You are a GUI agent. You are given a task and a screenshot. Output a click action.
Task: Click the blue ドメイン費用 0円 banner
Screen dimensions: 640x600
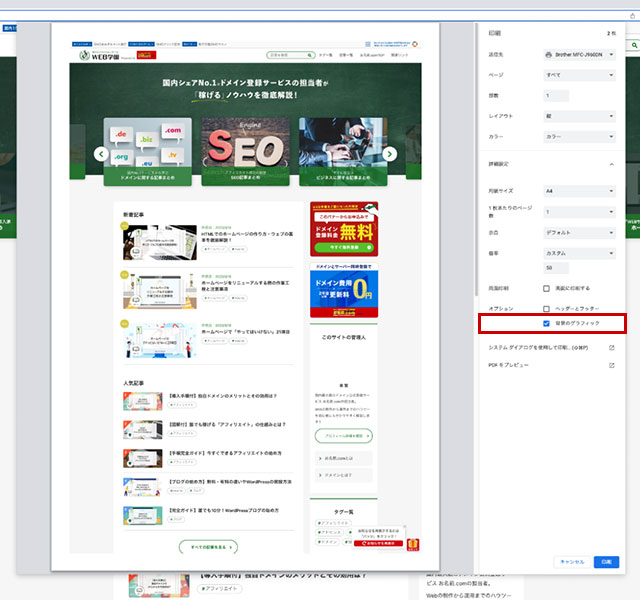point(344,290)
